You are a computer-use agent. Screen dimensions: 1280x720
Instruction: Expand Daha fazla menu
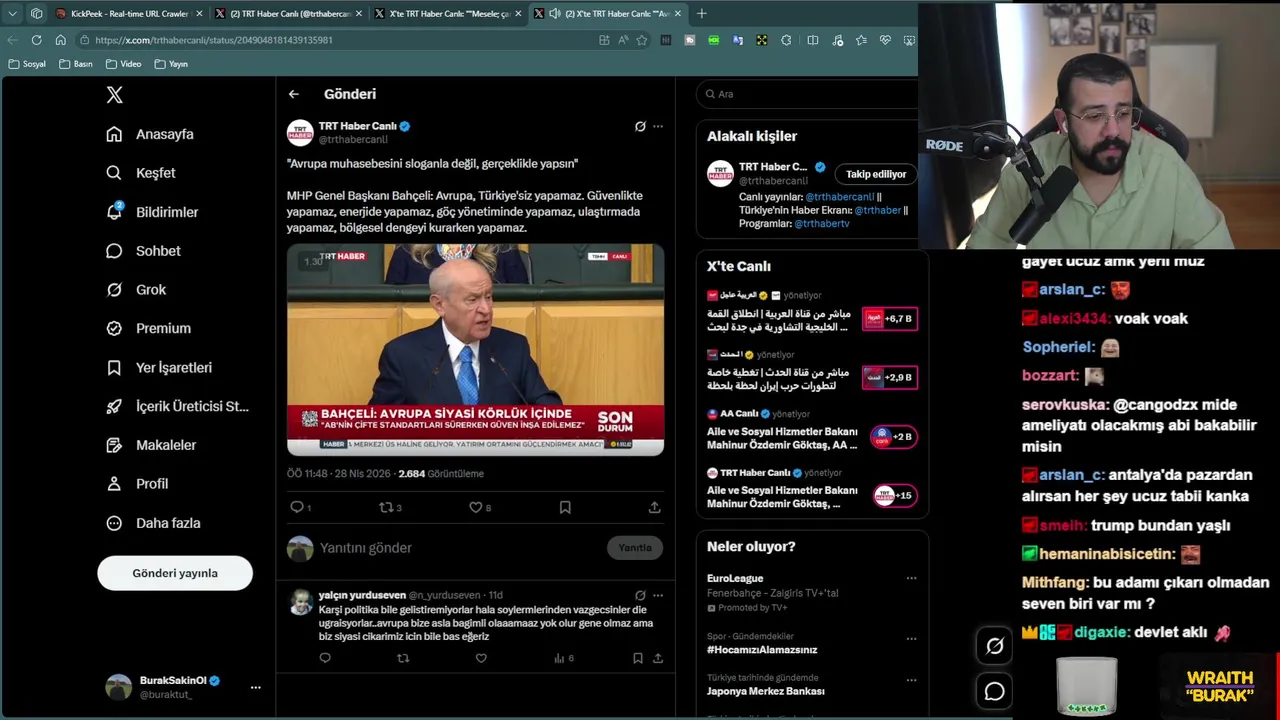click(x=154, y=523)
